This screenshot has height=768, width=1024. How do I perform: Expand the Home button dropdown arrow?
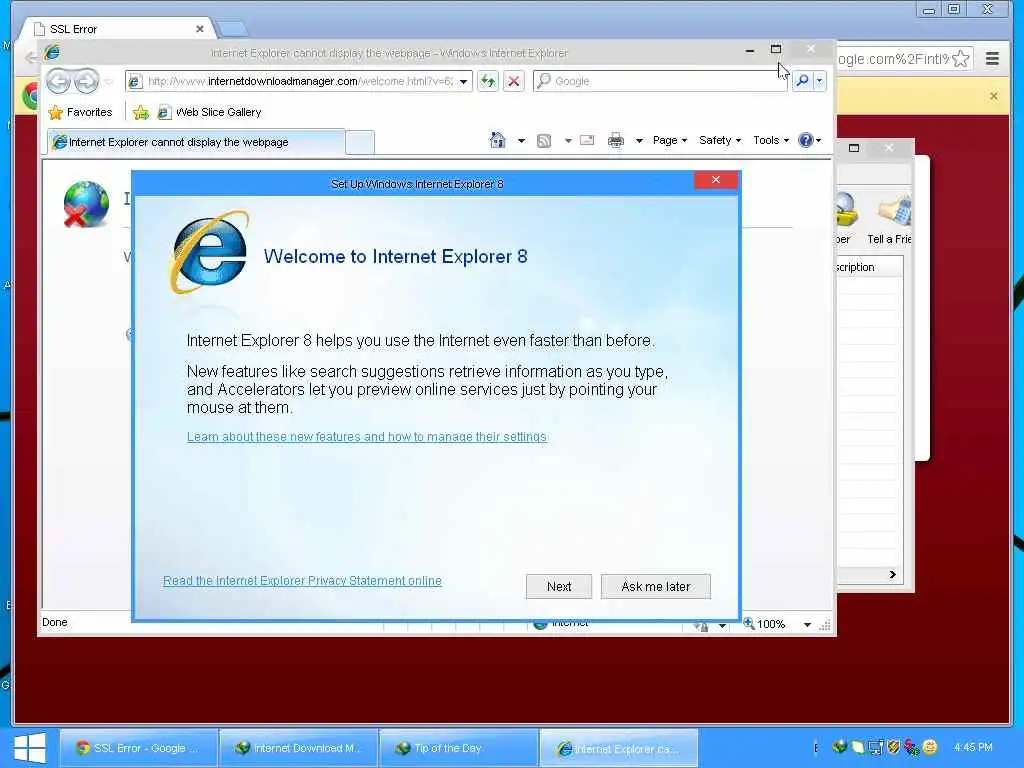pos(521,140)
